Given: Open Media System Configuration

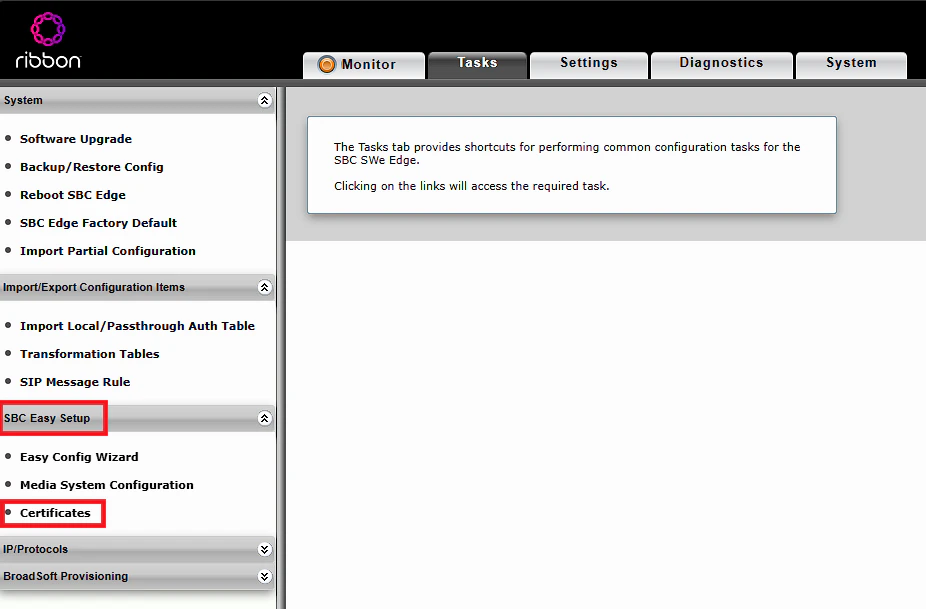Looking at the screenshot, I should pos(107,485).
